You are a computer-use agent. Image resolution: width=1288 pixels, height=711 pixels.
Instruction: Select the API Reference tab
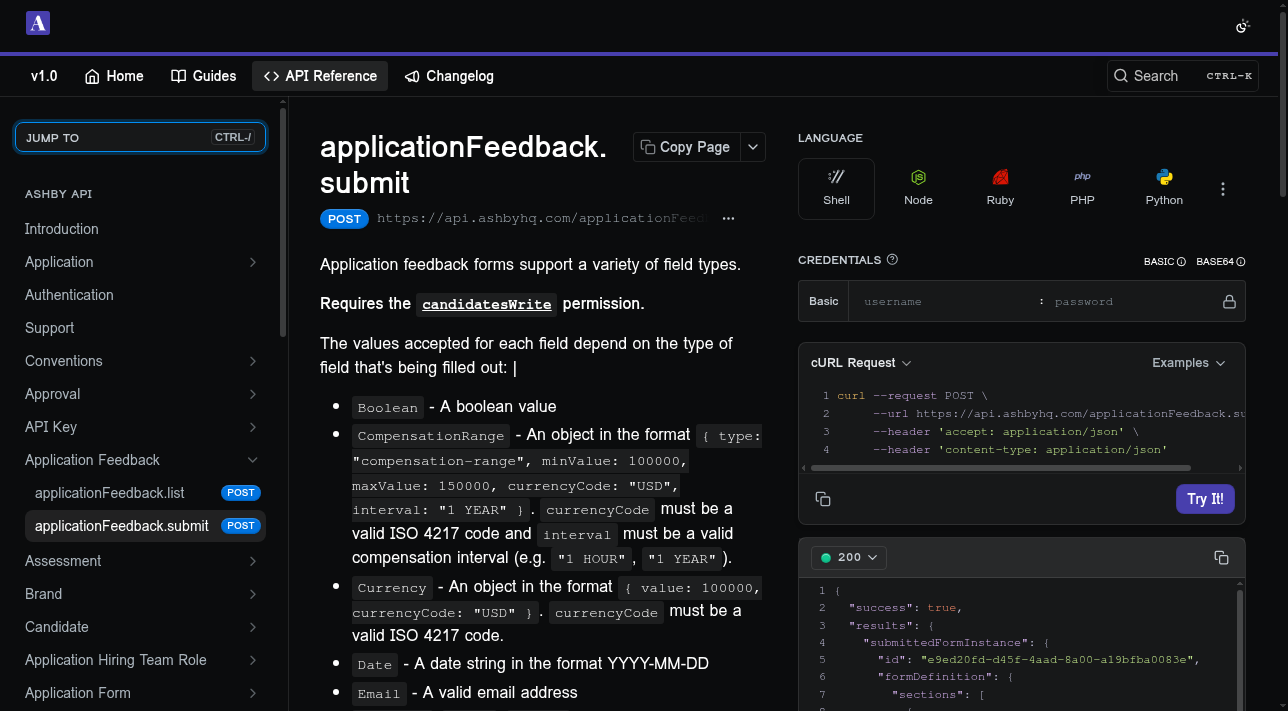320,76
